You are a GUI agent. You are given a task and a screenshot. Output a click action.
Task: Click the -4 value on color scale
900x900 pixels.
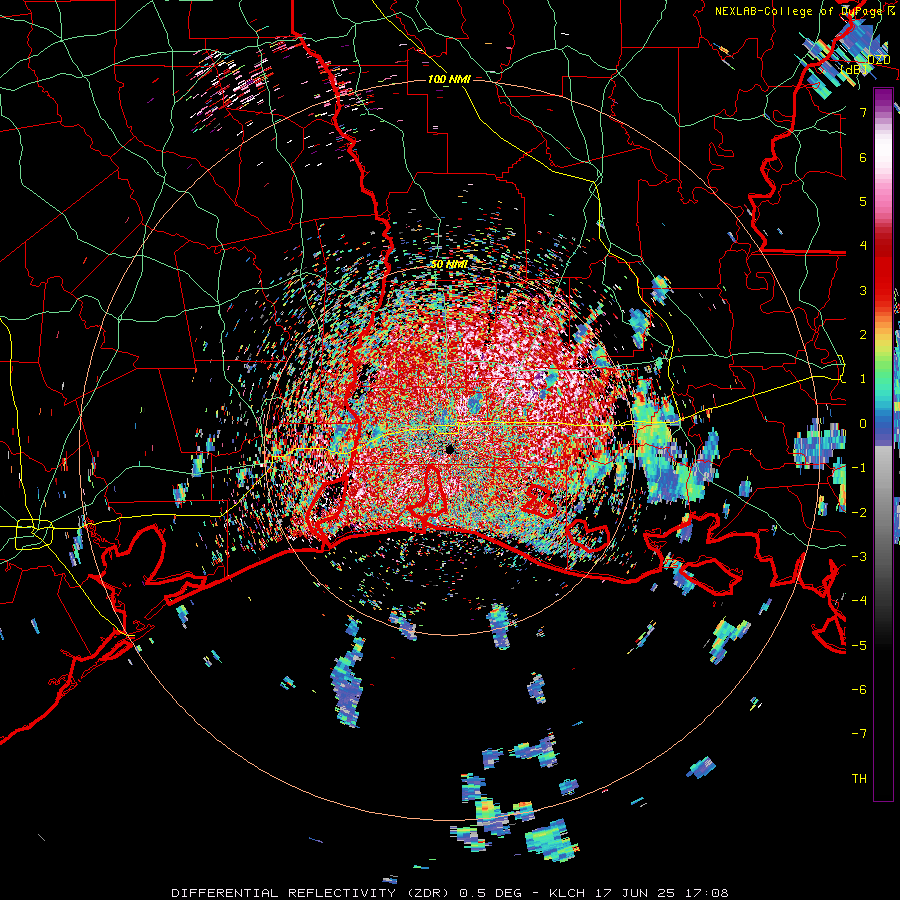859,601
